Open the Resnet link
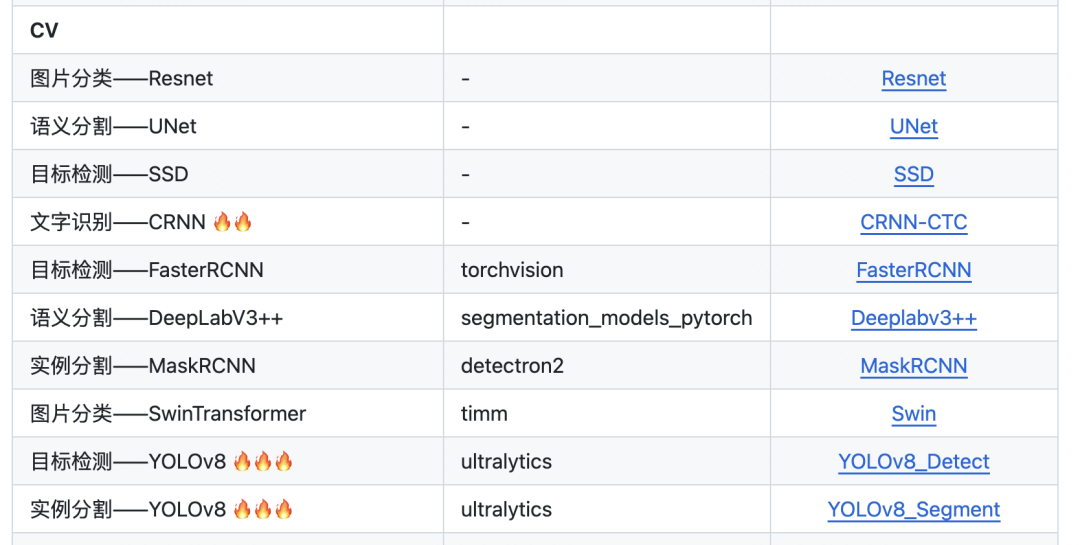The width and height of the screenshot is (1080, 545). click(x=913, y=79)
